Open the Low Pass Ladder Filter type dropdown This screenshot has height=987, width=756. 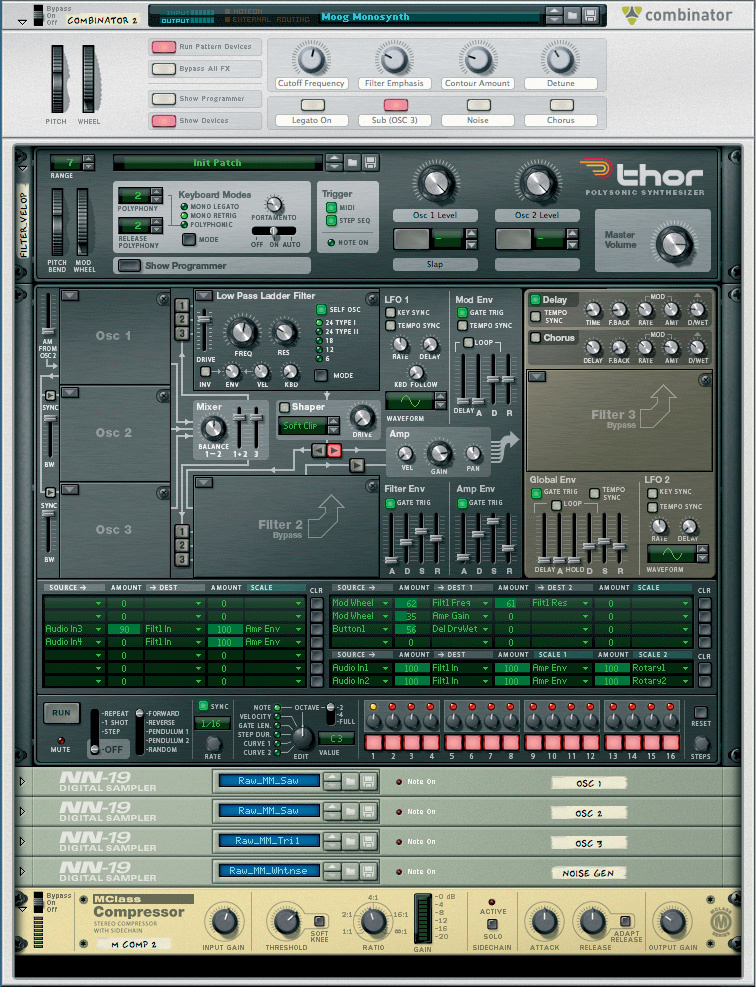click(203, 295)
